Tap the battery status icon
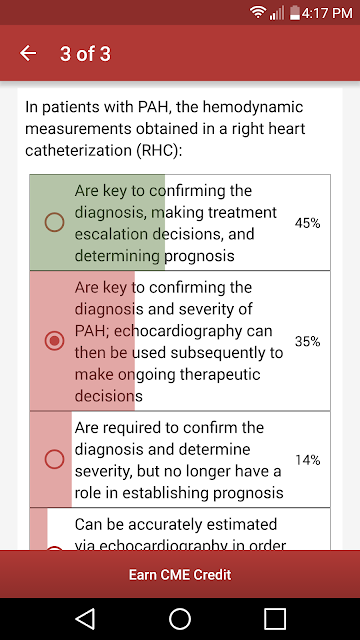 click(x=295, y=13)
